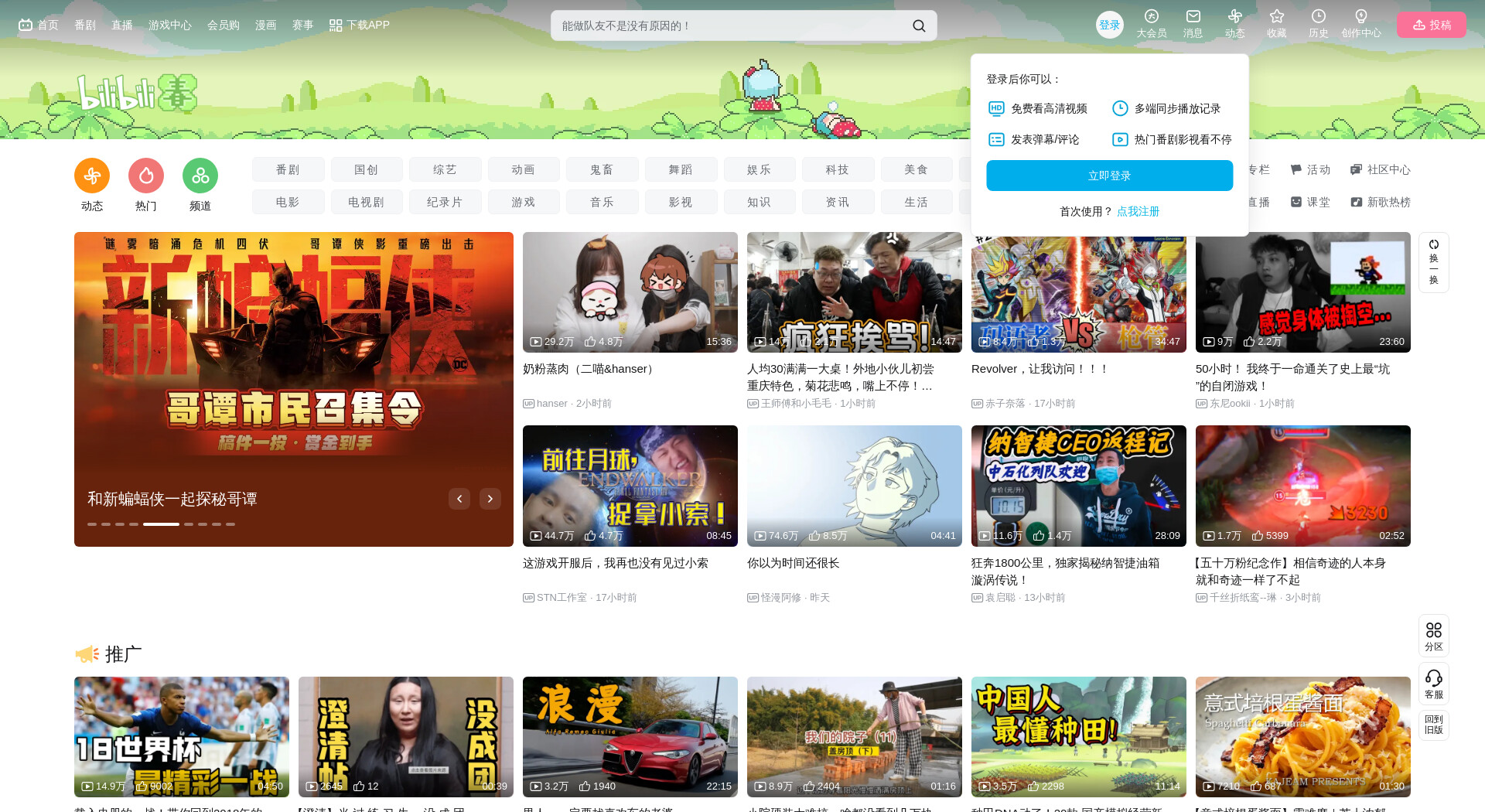Select the 综艺 category tab
The height and width of the screenshot is (812, 1485).
coord(445,169)
